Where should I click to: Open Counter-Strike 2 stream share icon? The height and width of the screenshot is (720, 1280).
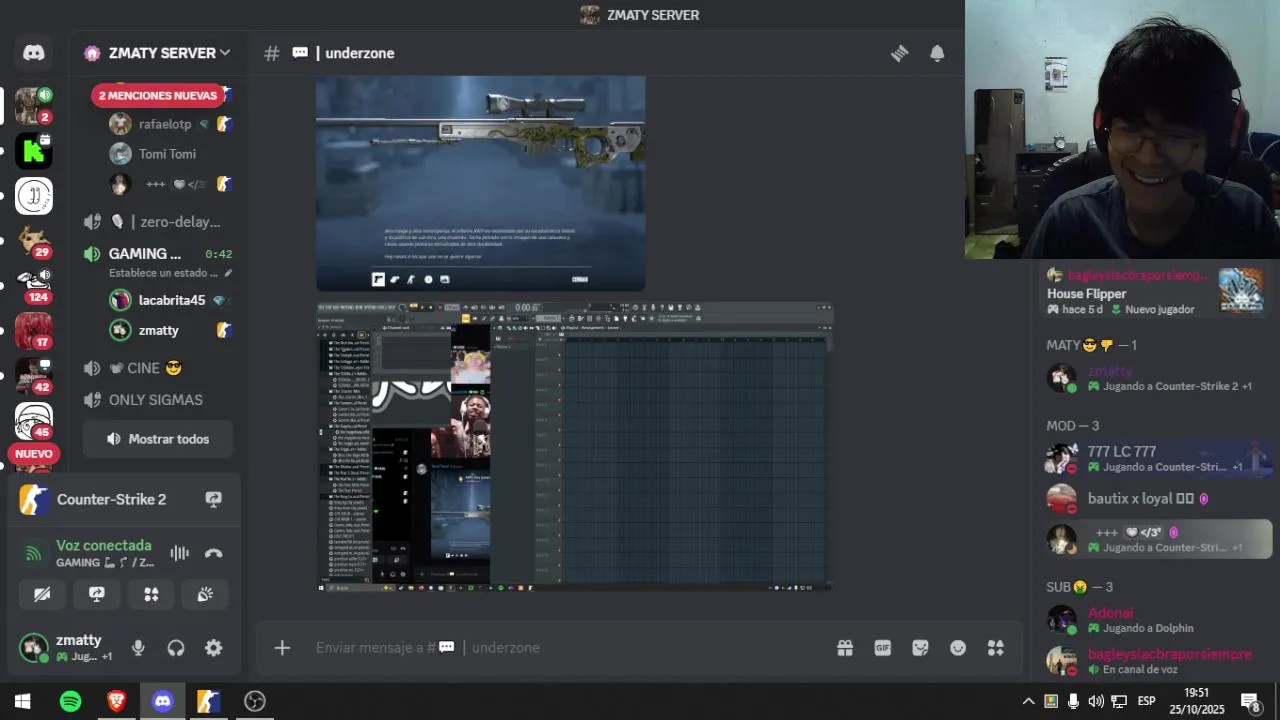[x=213, y=499]
